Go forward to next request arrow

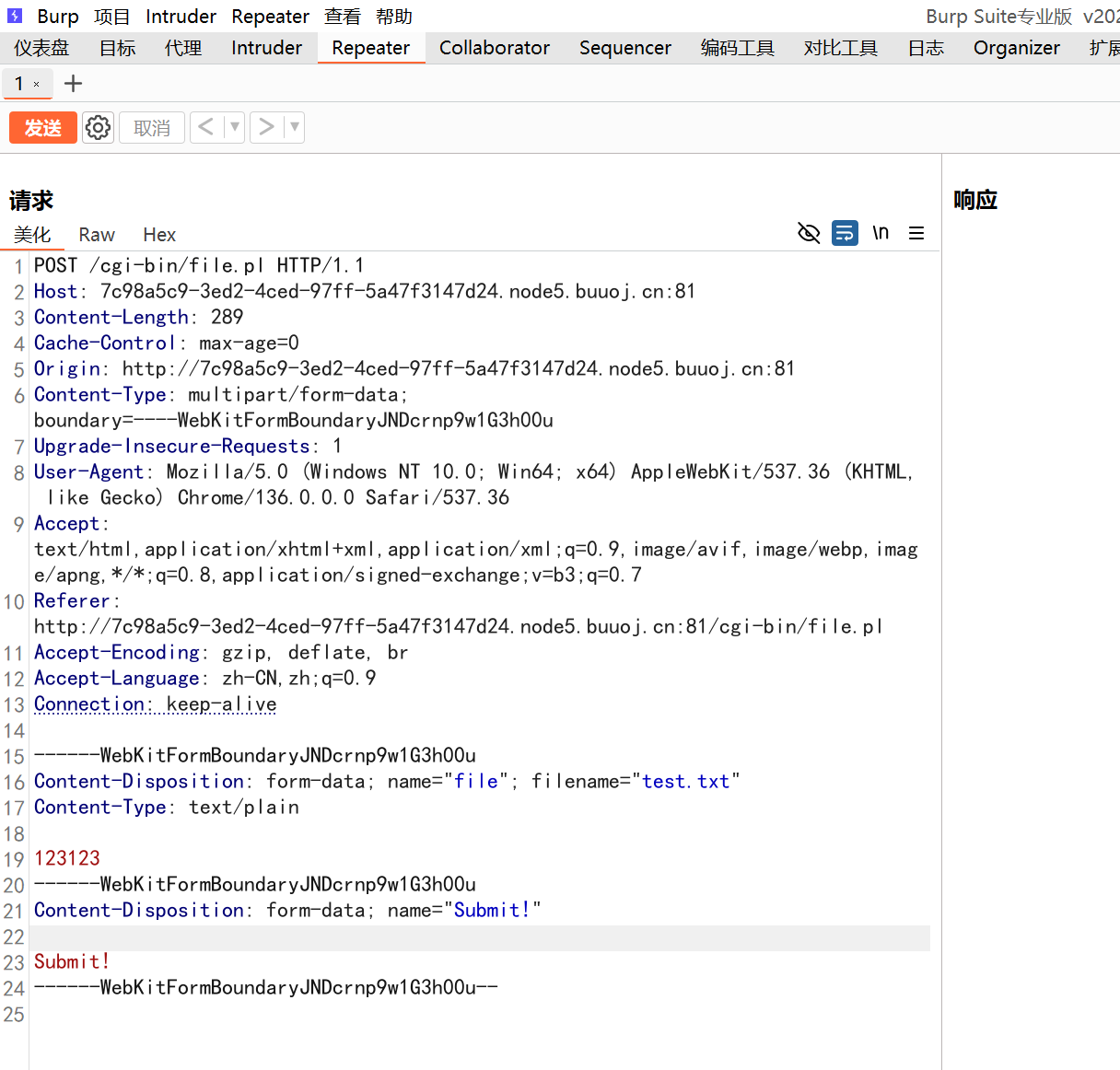266,127
